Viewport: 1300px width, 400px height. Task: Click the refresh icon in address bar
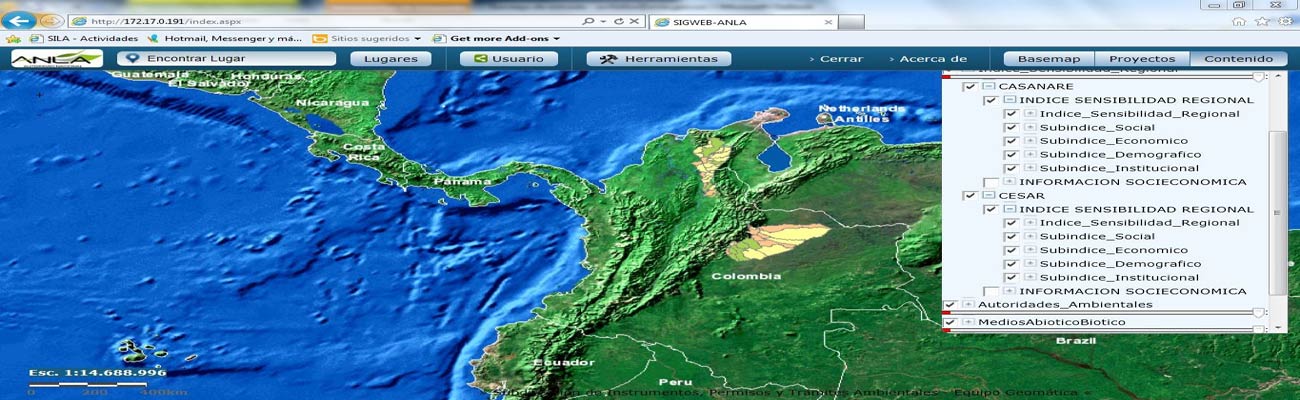point(619,21)
